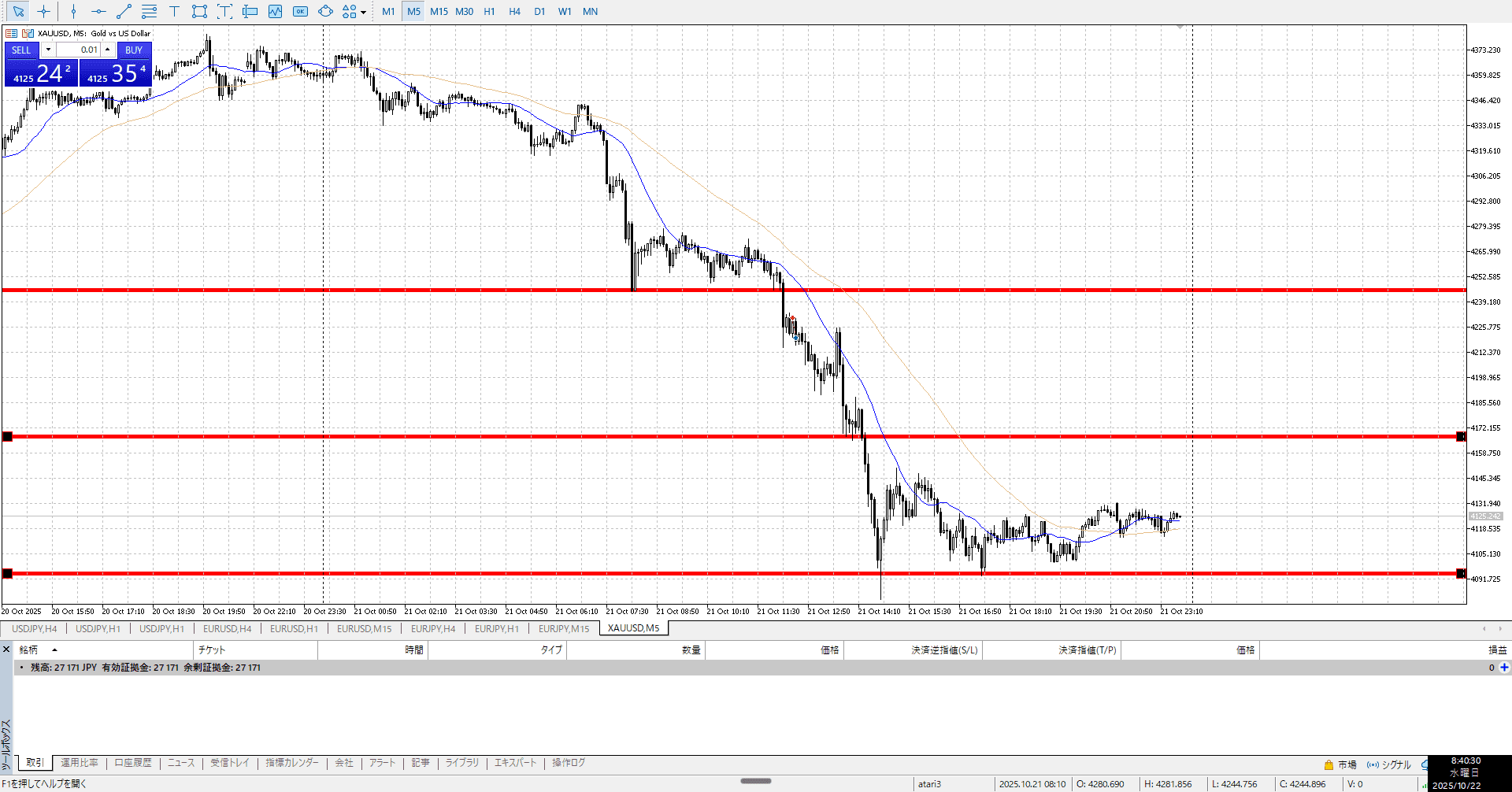Select the trendline drawing tool

pos(124,11)
